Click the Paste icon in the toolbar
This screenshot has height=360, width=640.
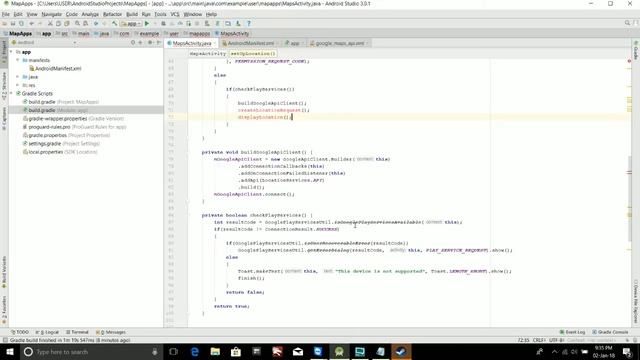click(x=67, y=24)
